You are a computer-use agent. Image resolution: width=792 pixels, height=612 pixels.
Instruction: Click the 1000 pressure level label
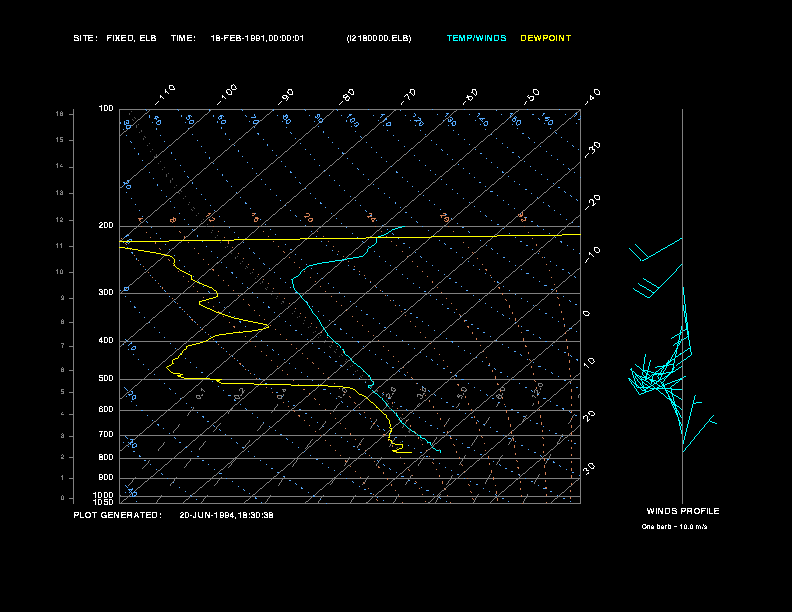104,495
